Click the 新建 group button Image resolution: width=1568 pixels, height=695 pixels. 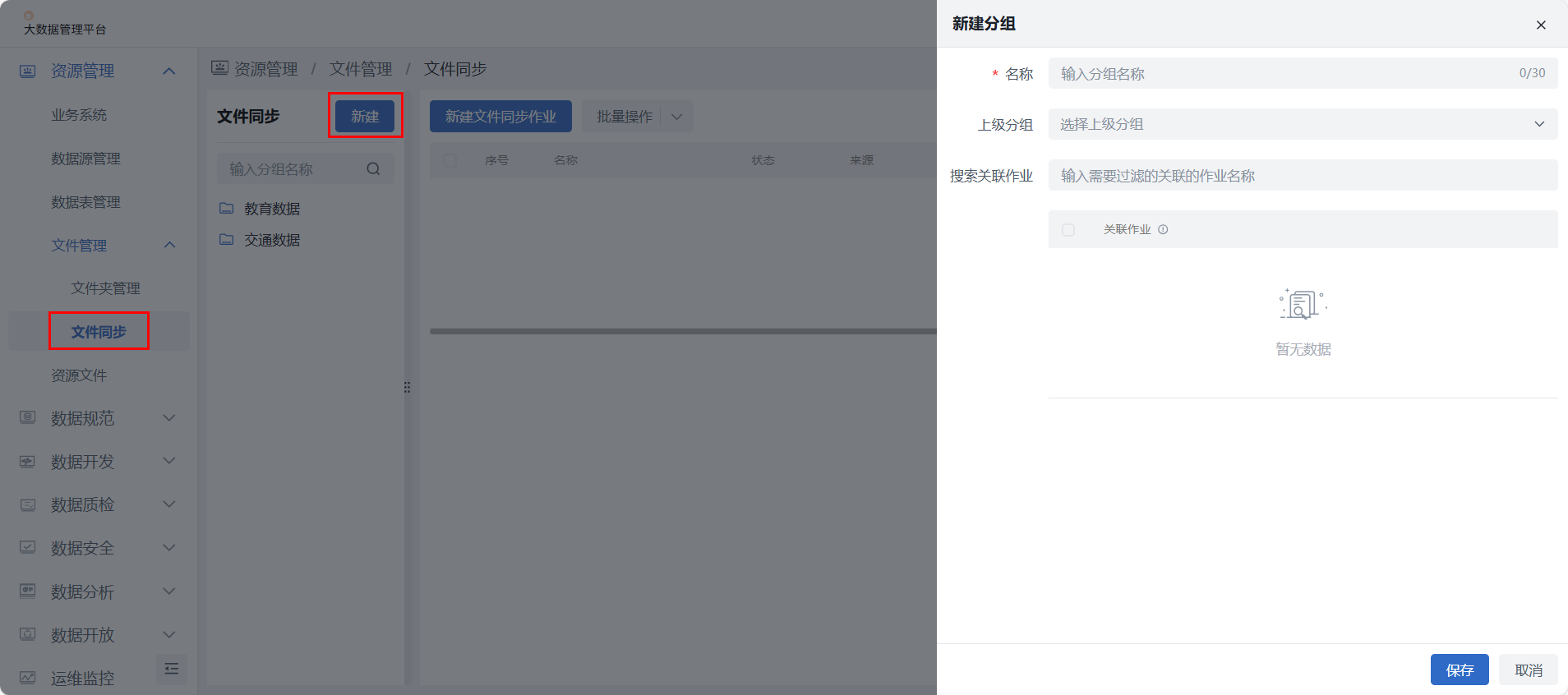tap(365, 116)
